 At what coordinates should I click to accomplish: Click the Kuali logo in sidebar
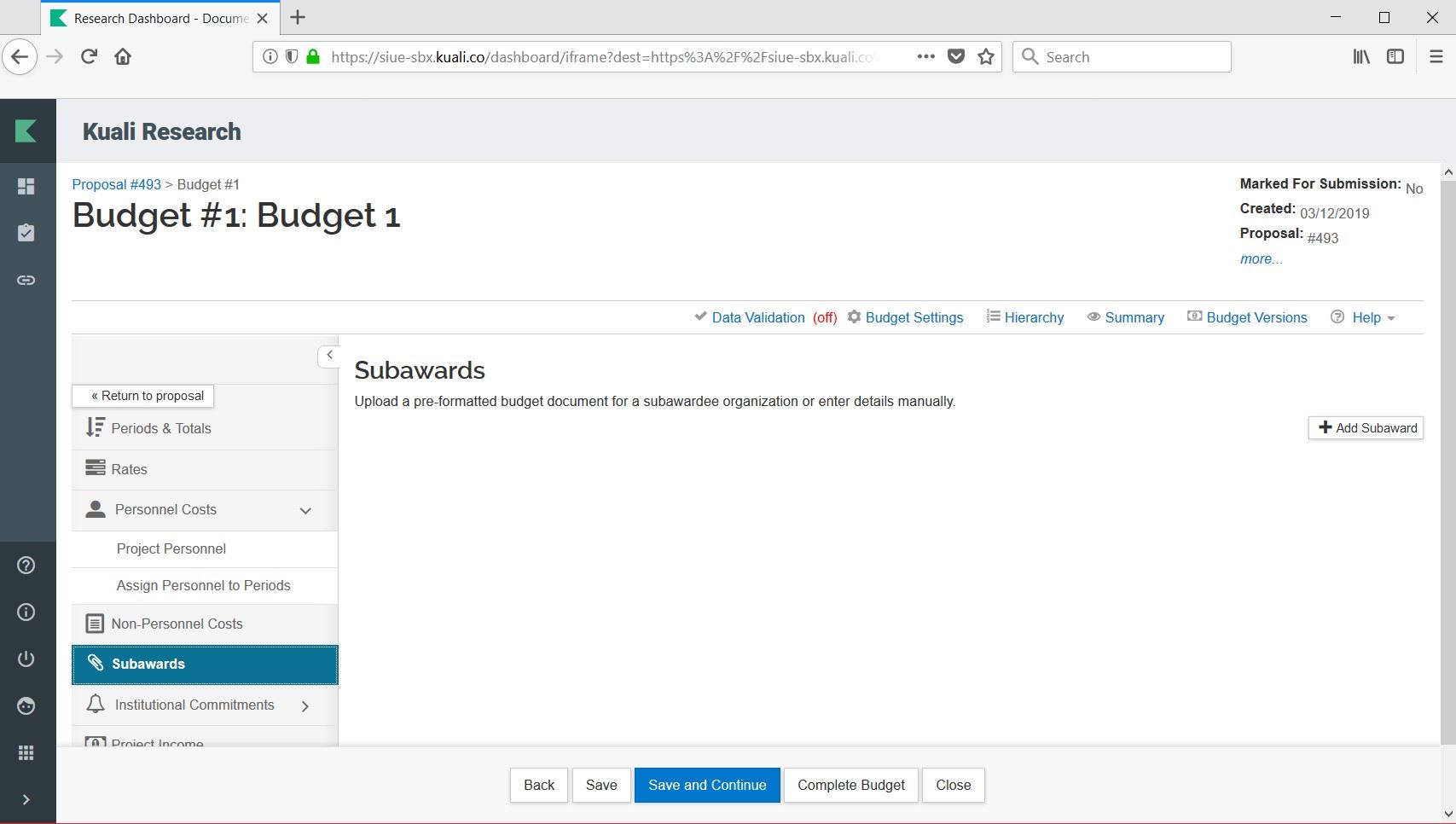(26, 131)
